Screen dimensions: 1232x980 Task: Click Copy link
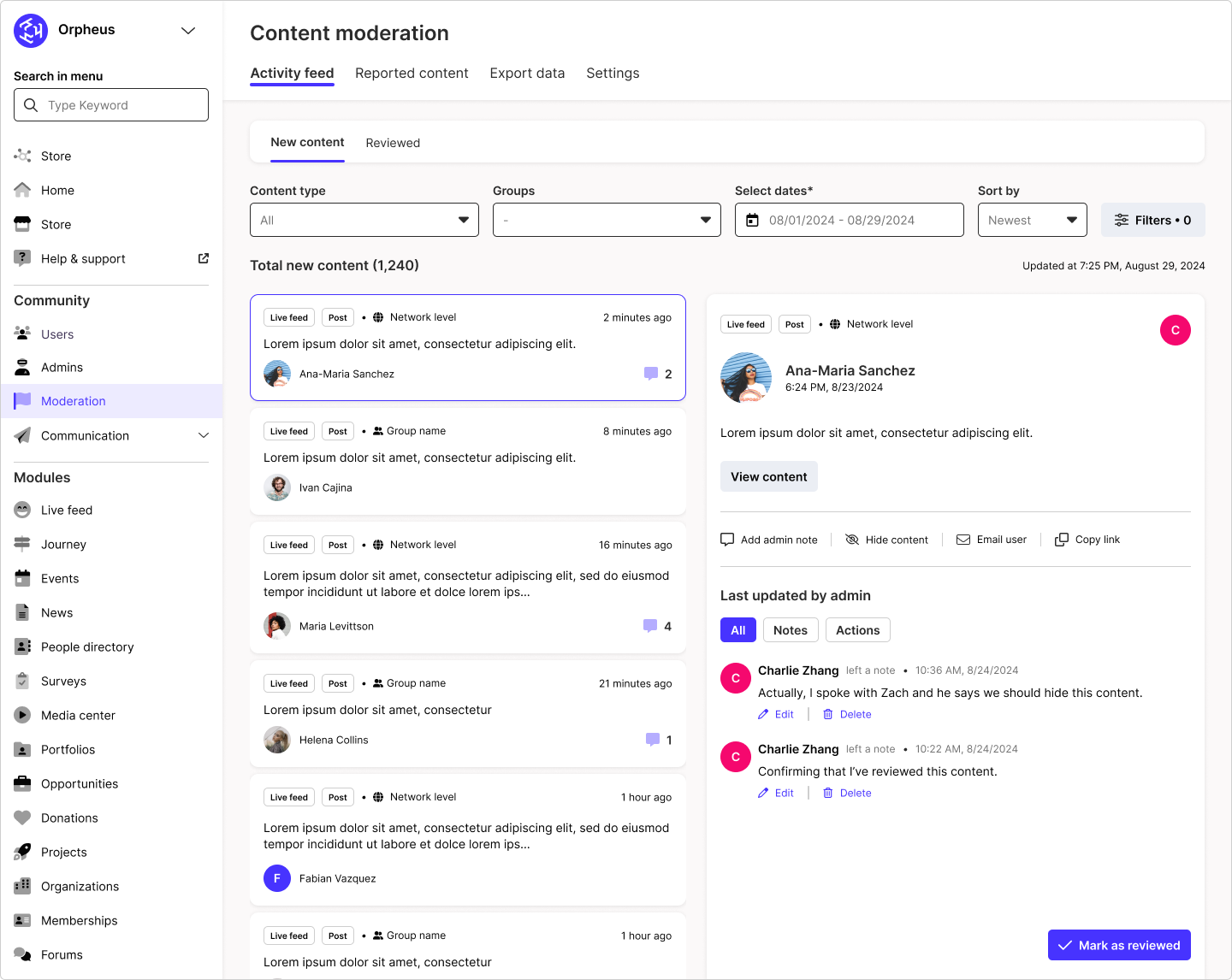1087,540
